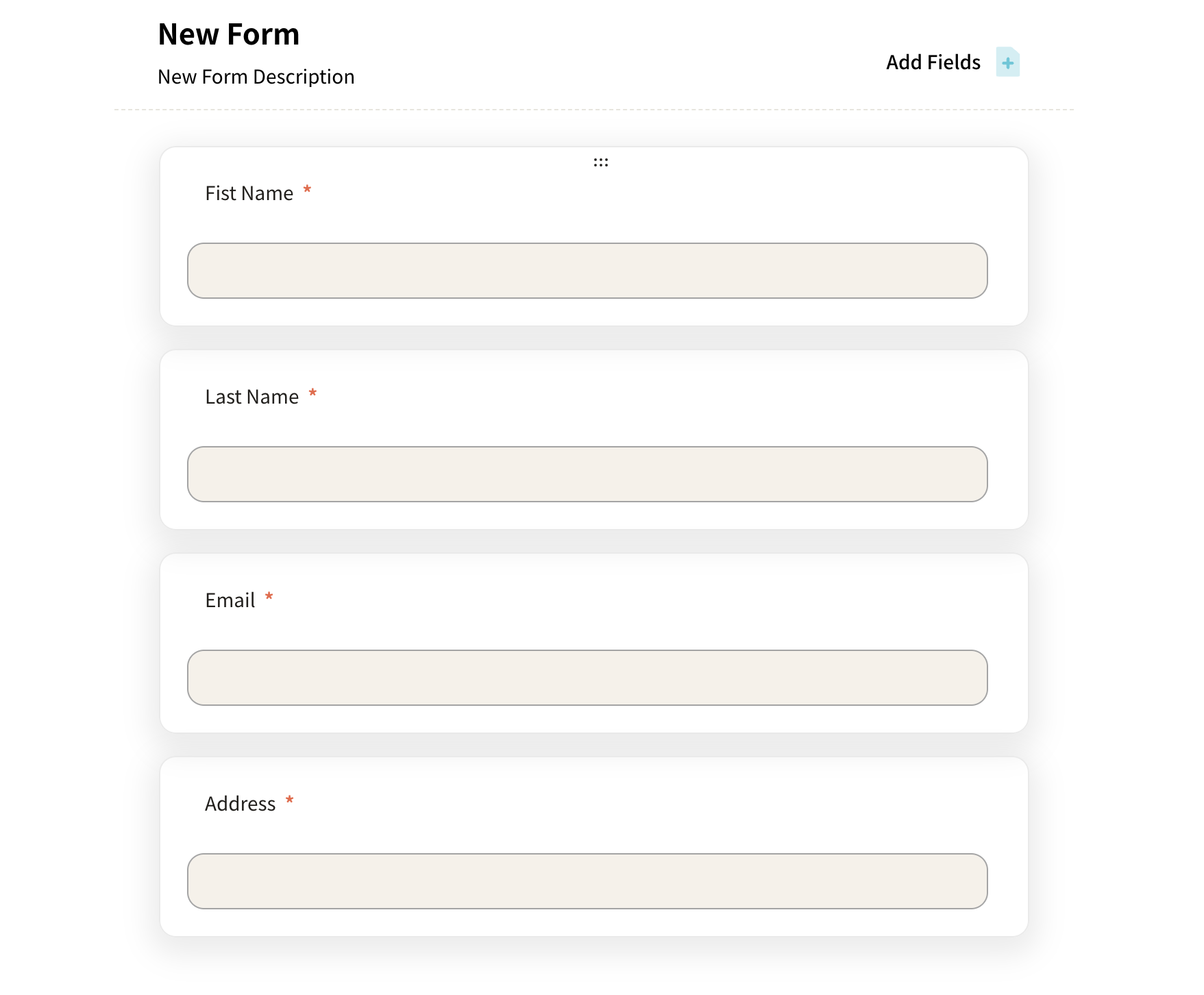Focus the Address text input

point(587,881)
